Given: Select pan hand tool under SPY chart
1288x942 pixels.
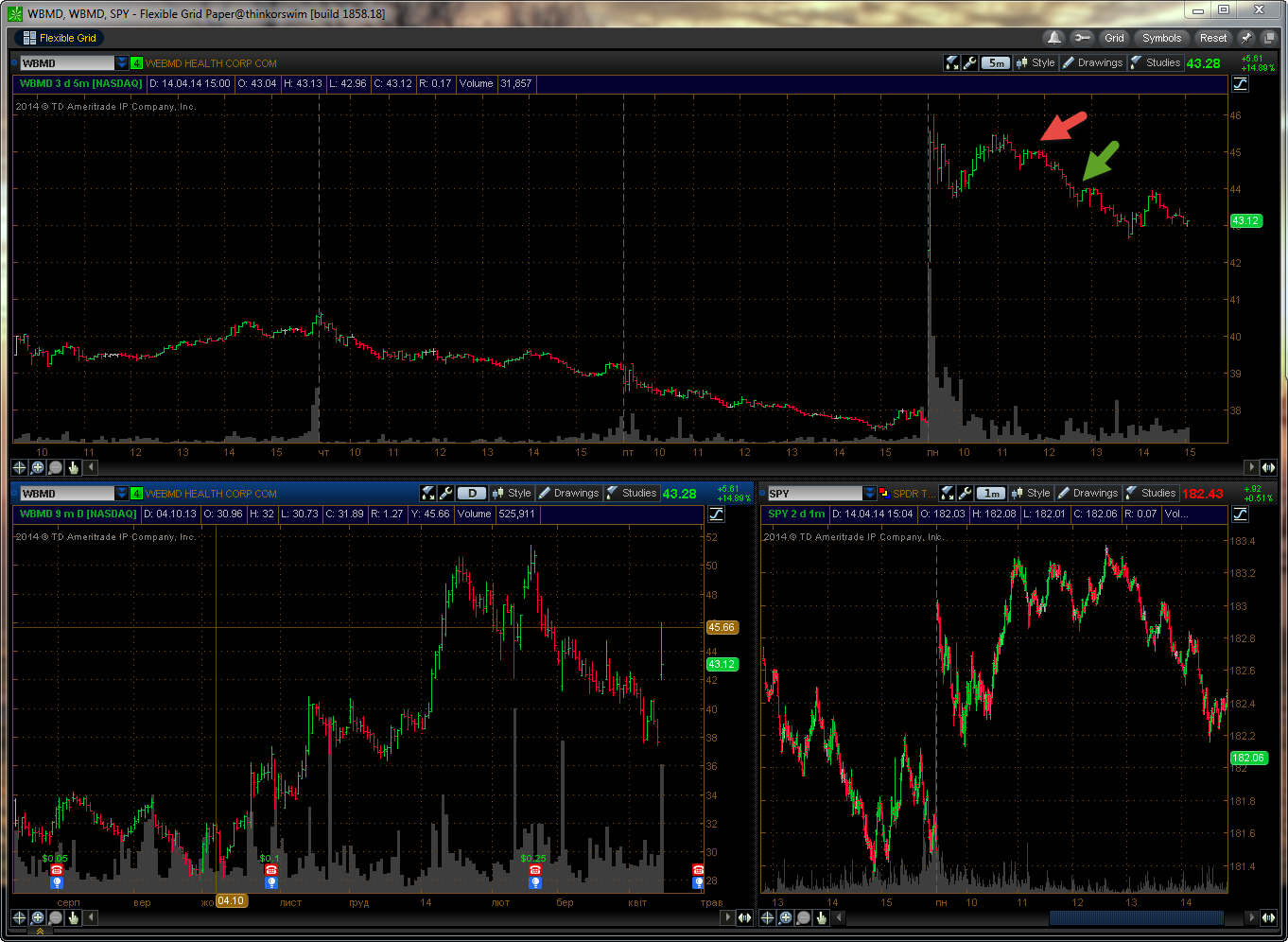Looking at the screenshot, I should [822, 917].
